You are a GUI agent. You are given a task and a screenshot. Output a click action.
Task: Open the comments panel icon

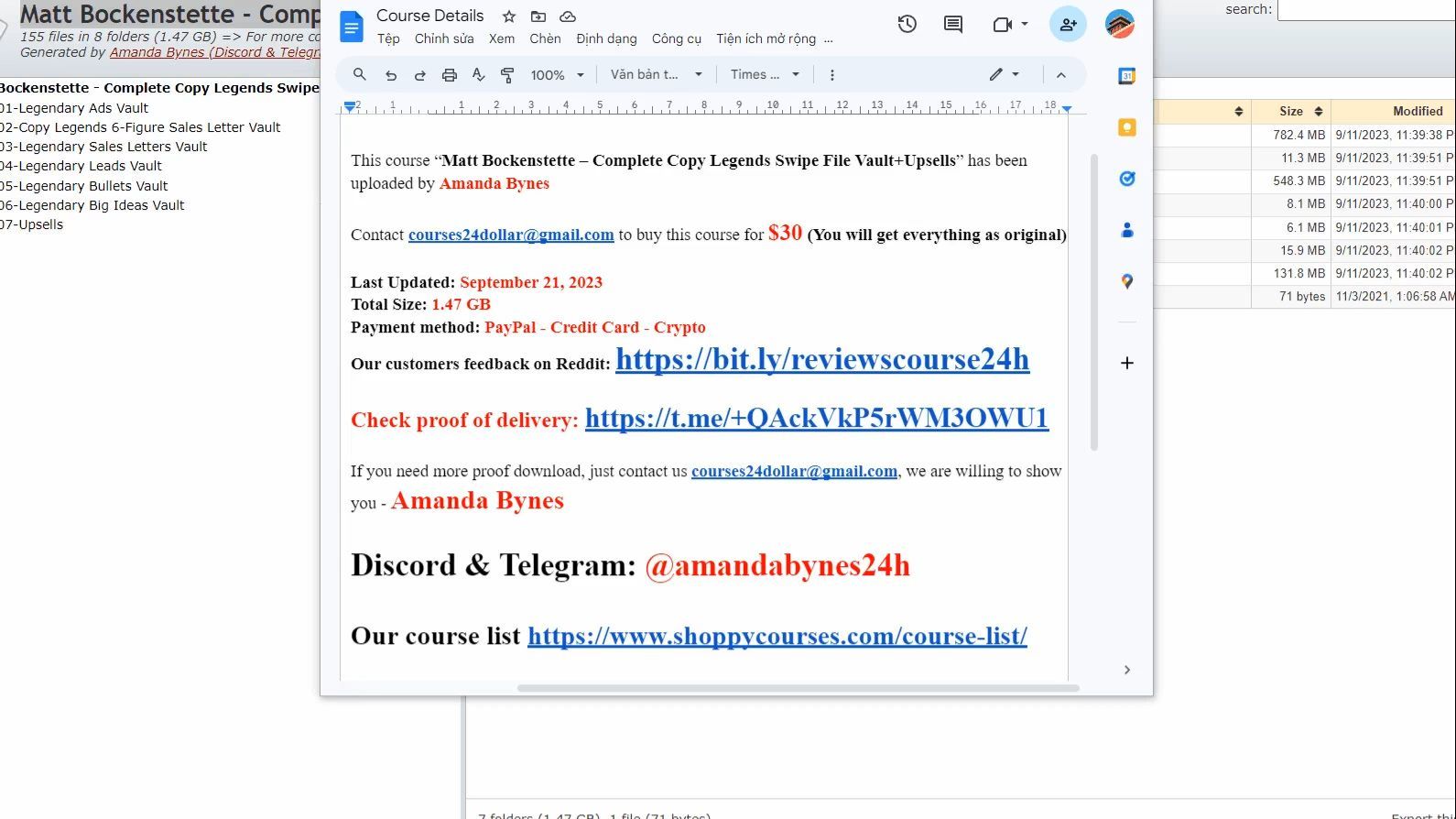953,25
